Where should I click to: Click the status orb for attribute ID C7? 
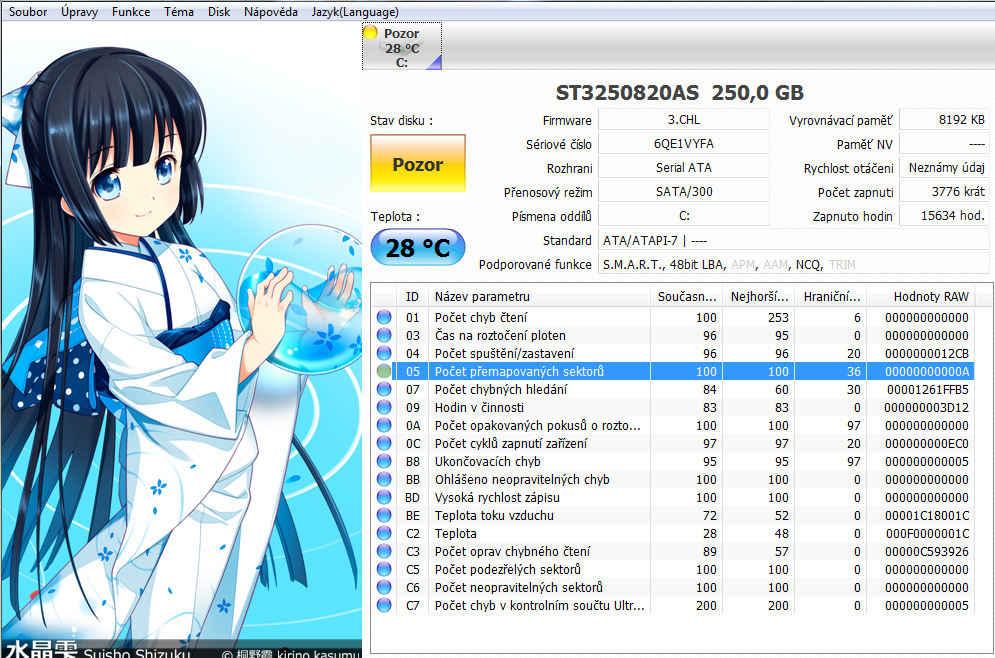pyautogui.click(x=384, y=605)
